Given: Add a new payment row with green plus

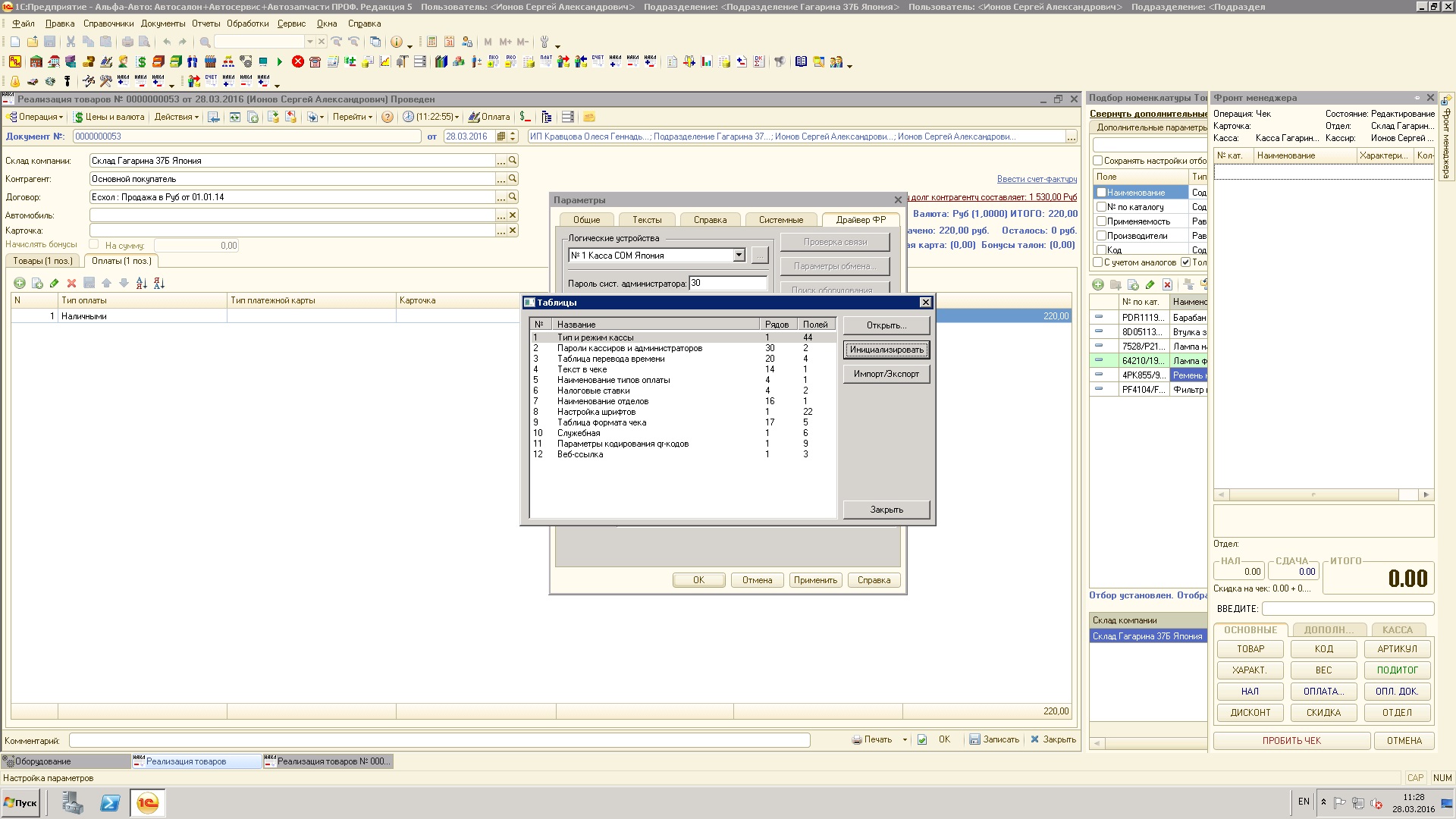Looking at the screenshot, I should click(20, 284).
